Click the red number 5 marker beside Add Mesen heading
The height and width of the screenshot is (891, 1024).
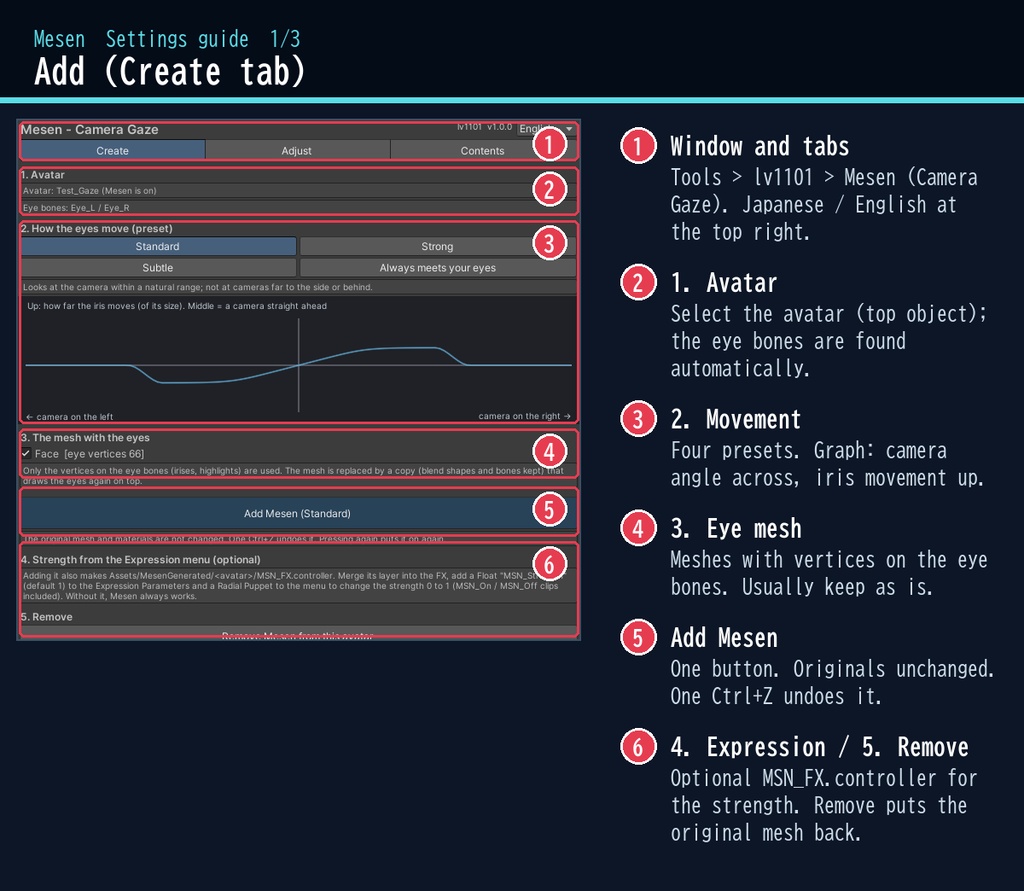click(x=638, y=637)
